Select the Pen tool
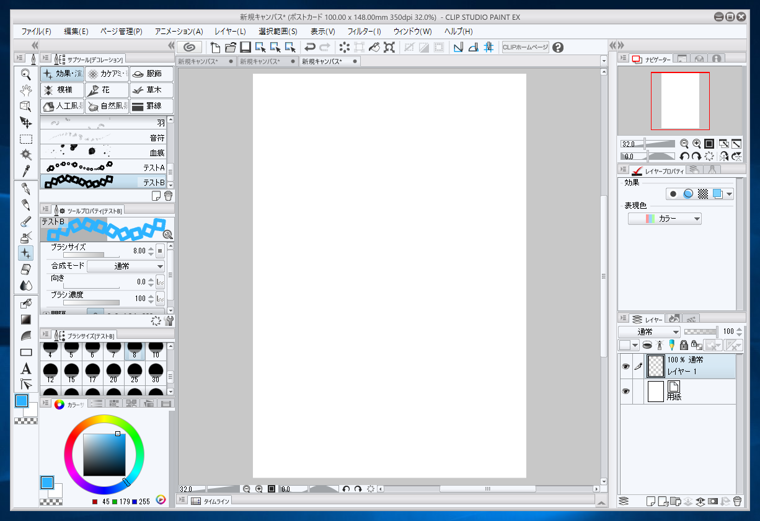The height and width of the screenshot is (521, 760). [x=26, y=189]
